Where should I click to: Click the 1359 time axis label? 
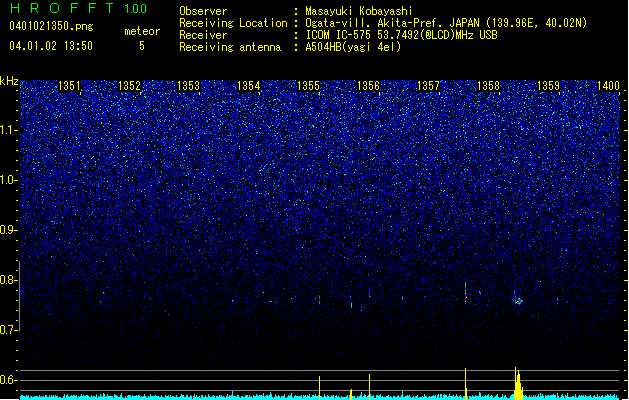coord(548,86)
